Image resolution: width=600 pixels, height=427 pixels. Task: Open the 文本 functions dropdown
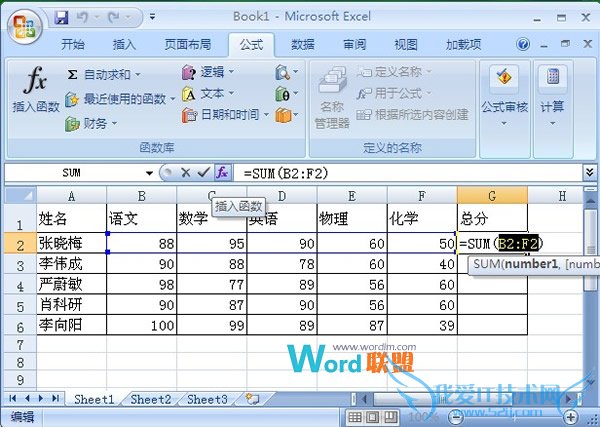208,94
